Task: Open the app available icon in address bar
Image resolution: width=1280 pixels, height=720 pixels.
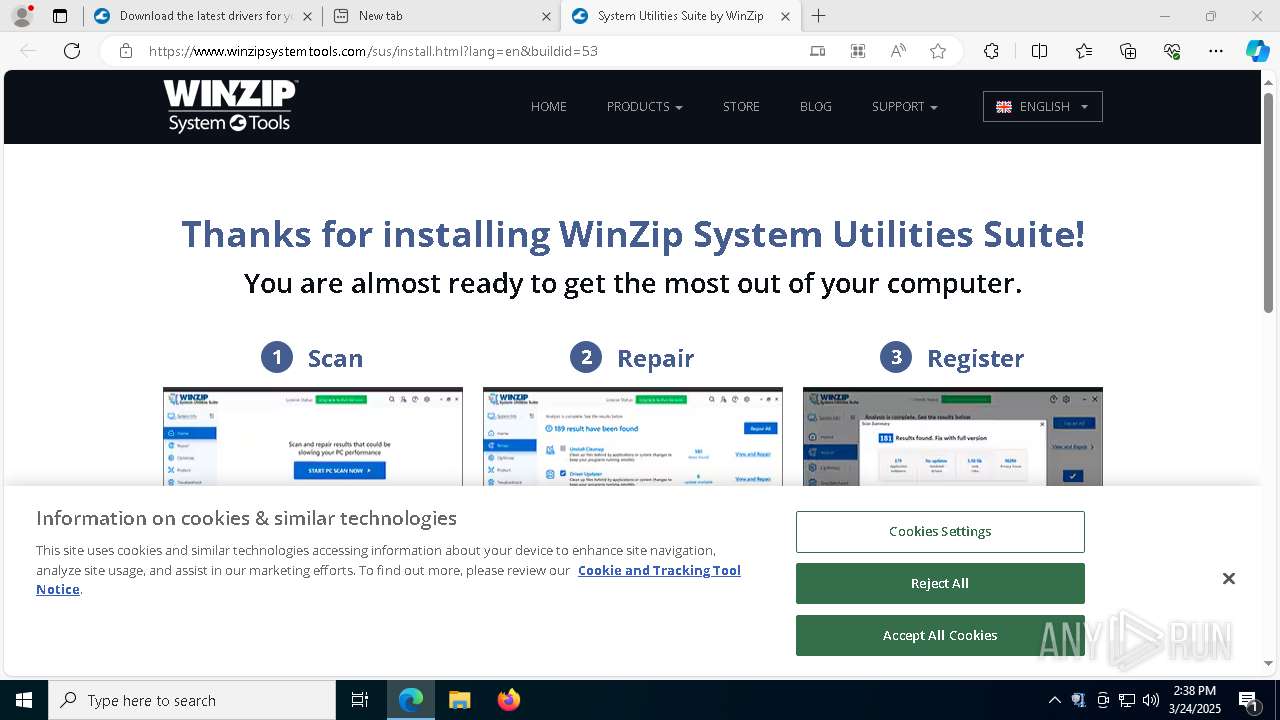Action: pyautogui.click(x=818, y=51)
